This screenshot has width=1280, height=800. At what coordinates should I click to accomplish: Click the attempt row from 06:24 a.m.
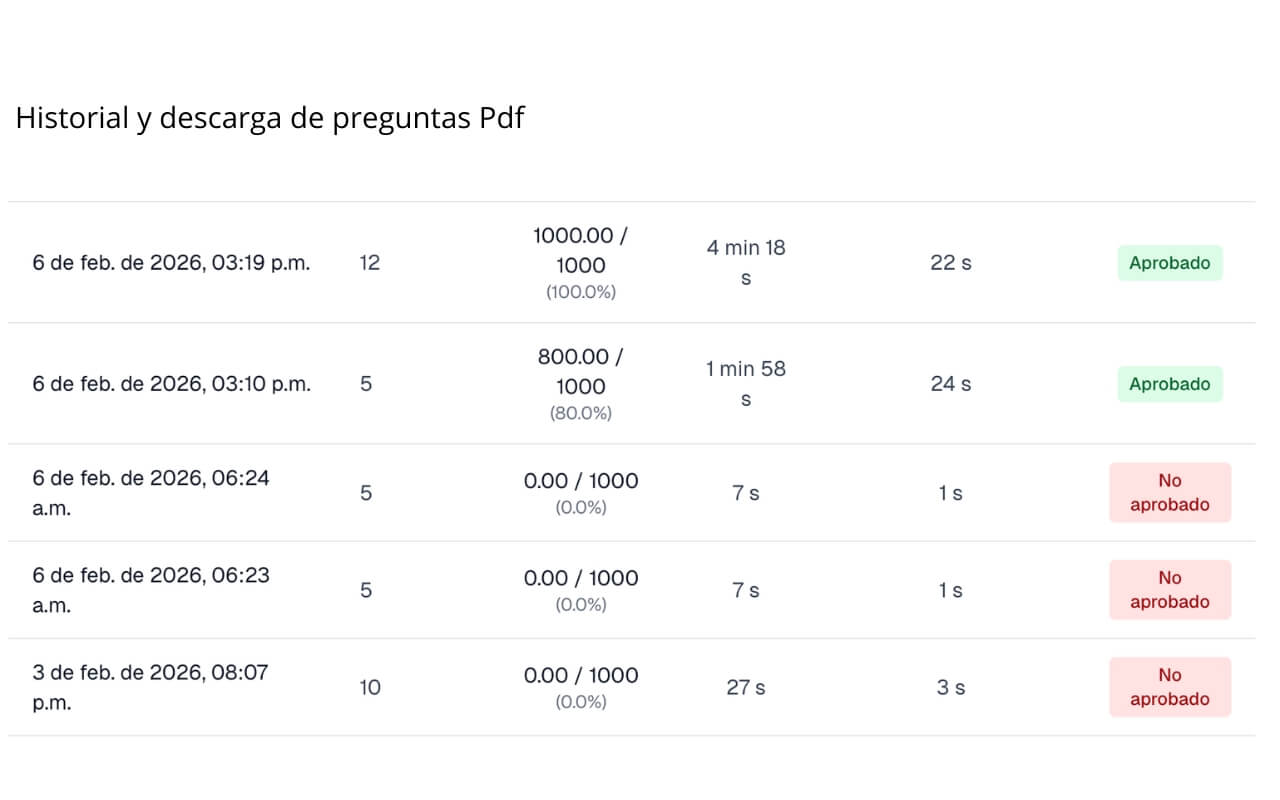click(x=150, y=492)
